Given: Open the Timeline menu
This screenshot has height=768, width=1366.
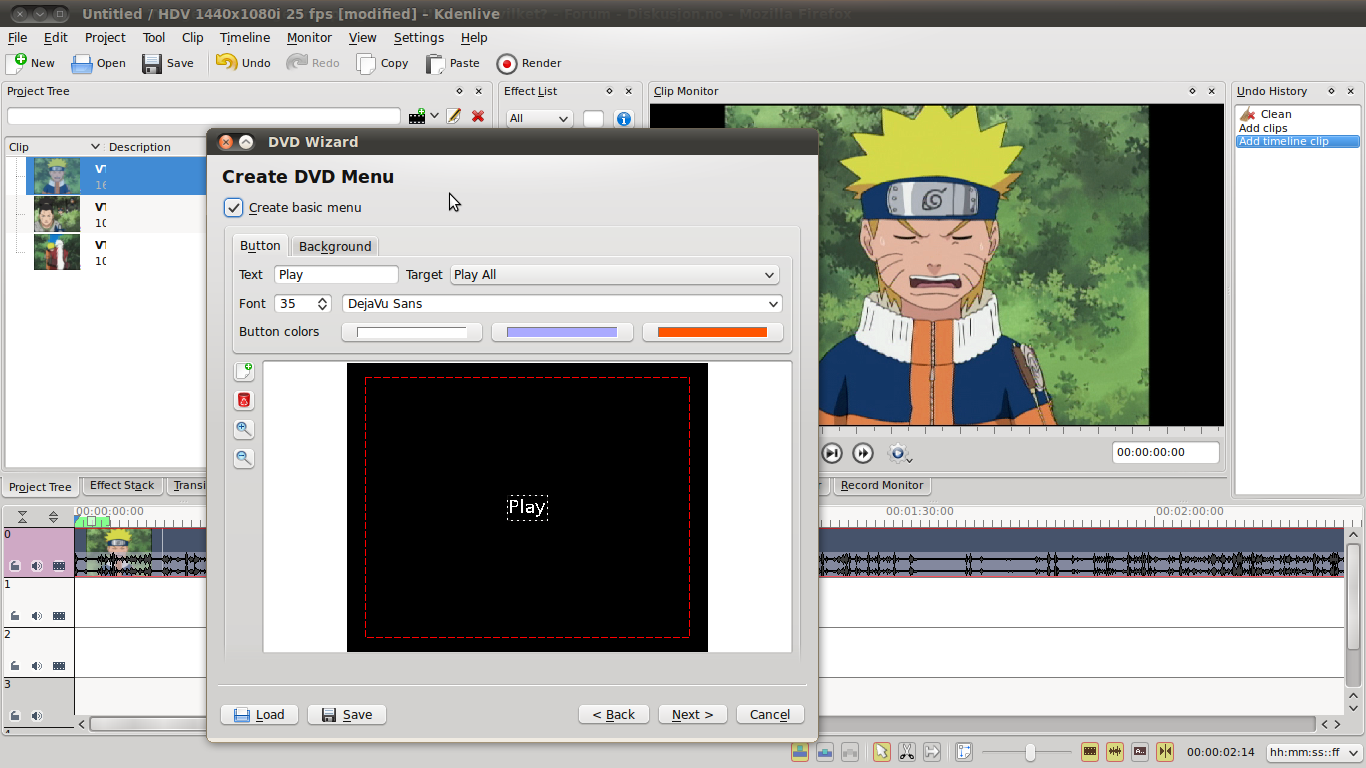Looking at the screenshot, I should coord(245,38).
